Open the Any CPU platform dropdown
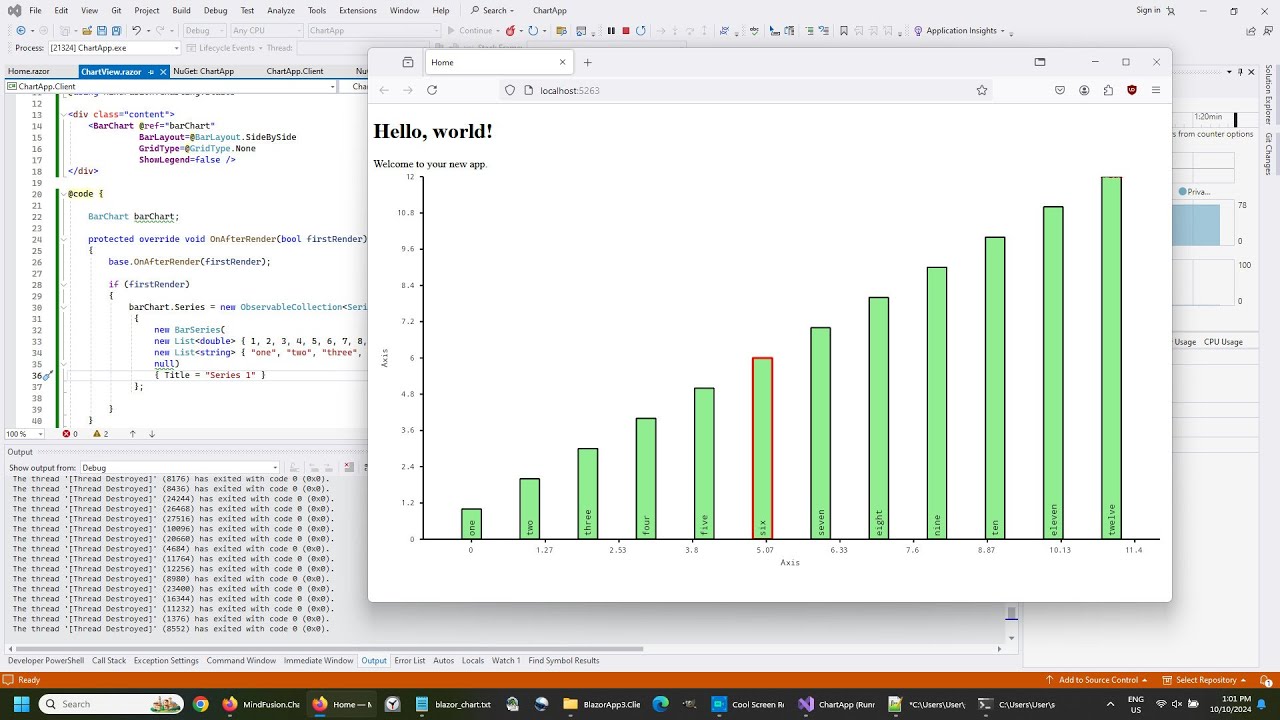This screenshot has width=1280, height=720. click(267, 31)
